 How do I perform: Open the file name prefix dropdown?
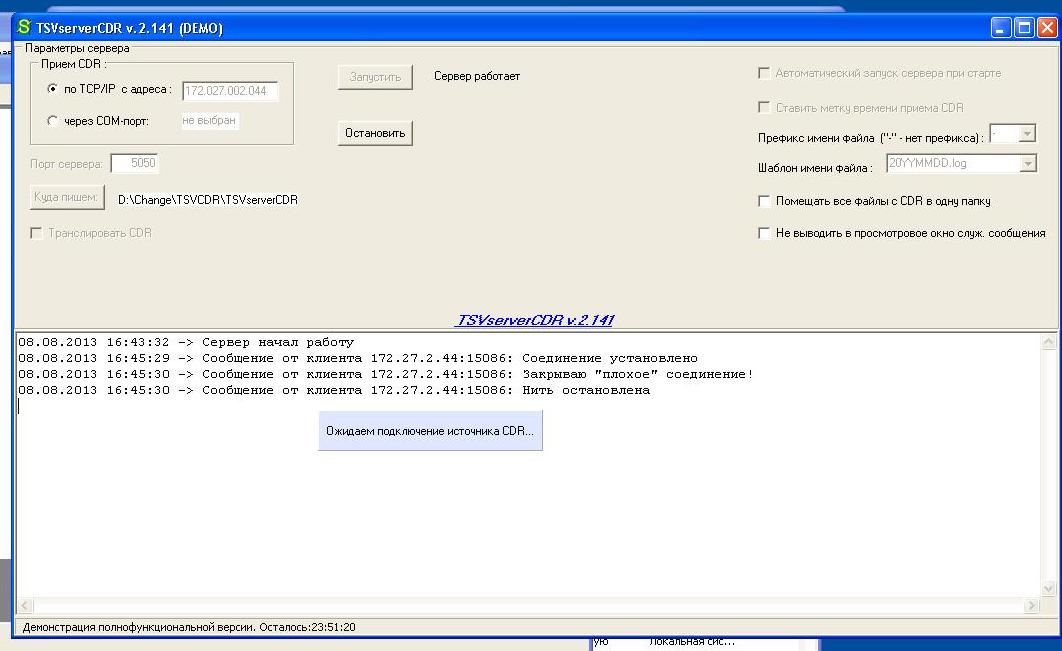[x=1027, y=133]
